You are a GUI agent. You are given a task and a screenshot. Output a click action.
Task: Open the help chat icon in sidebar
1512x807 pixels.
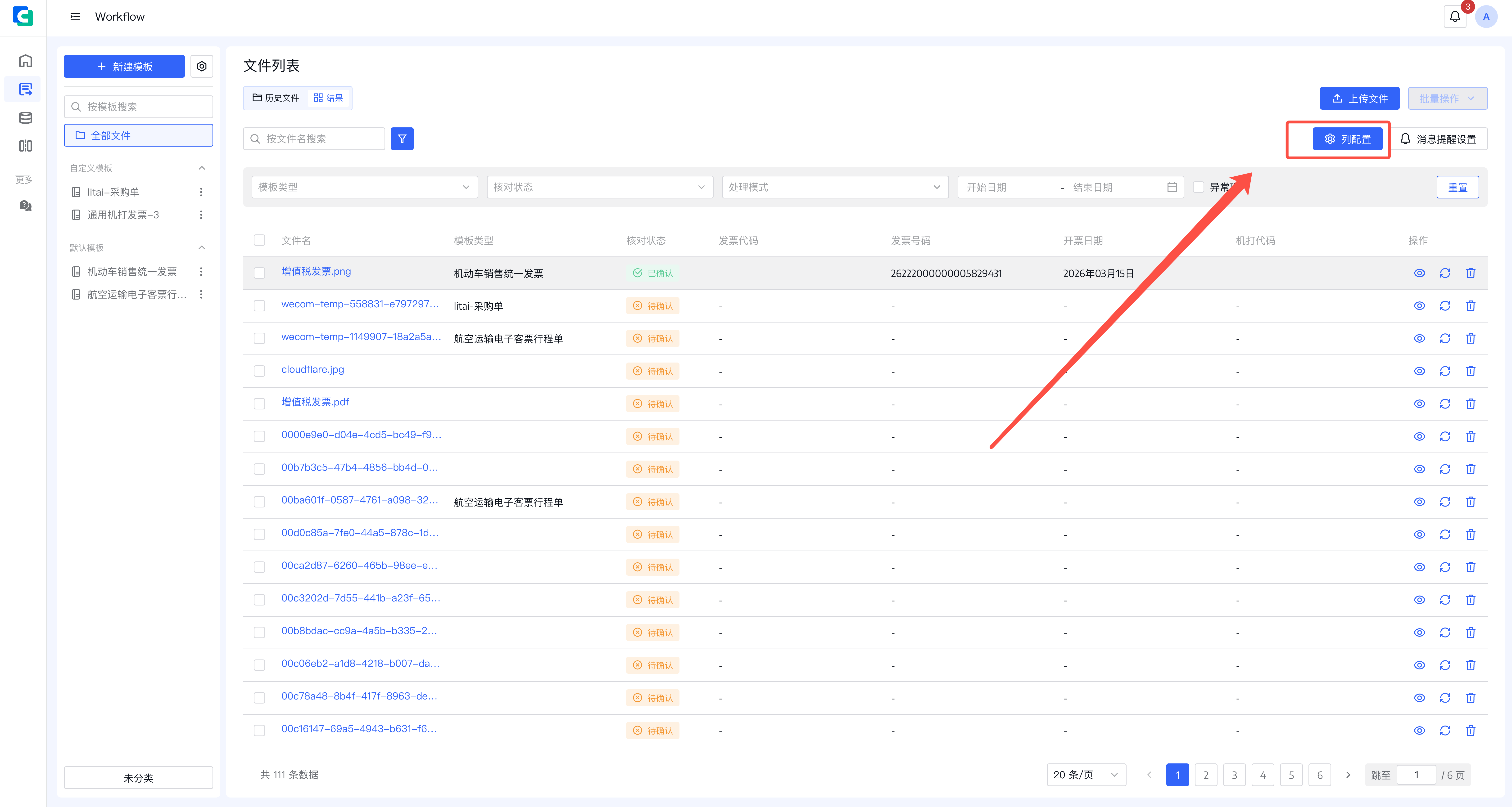click(25, 205)
